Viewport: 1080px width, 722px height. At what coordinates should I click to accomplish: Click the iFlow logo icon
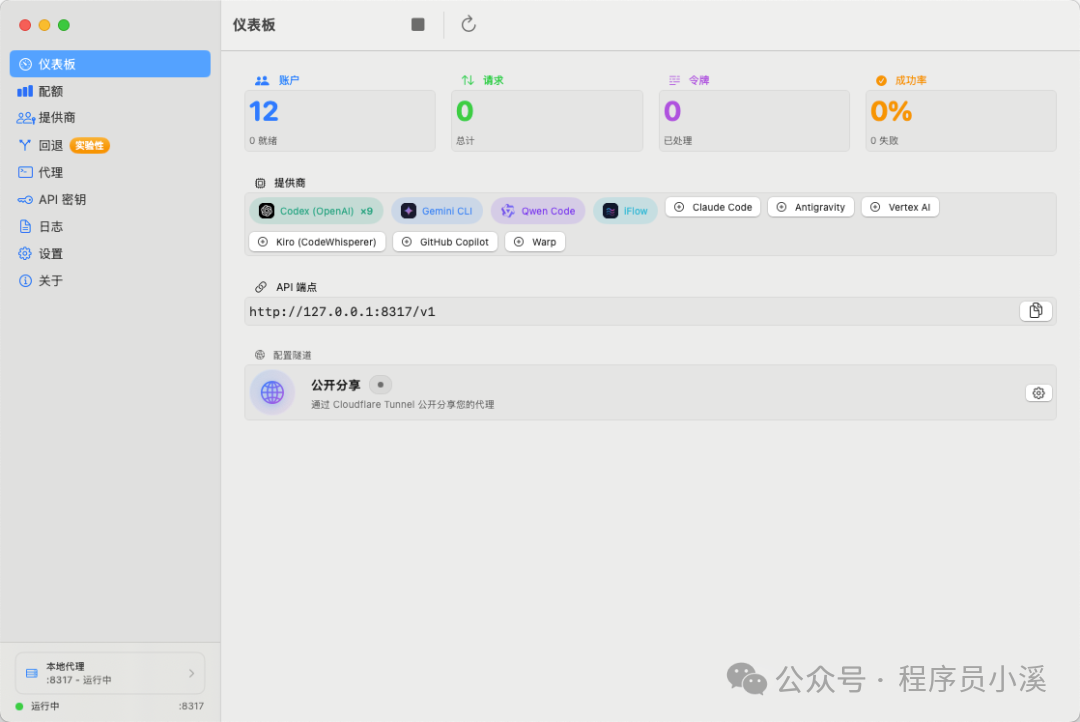pyautogui.click(x=610, y=211)
